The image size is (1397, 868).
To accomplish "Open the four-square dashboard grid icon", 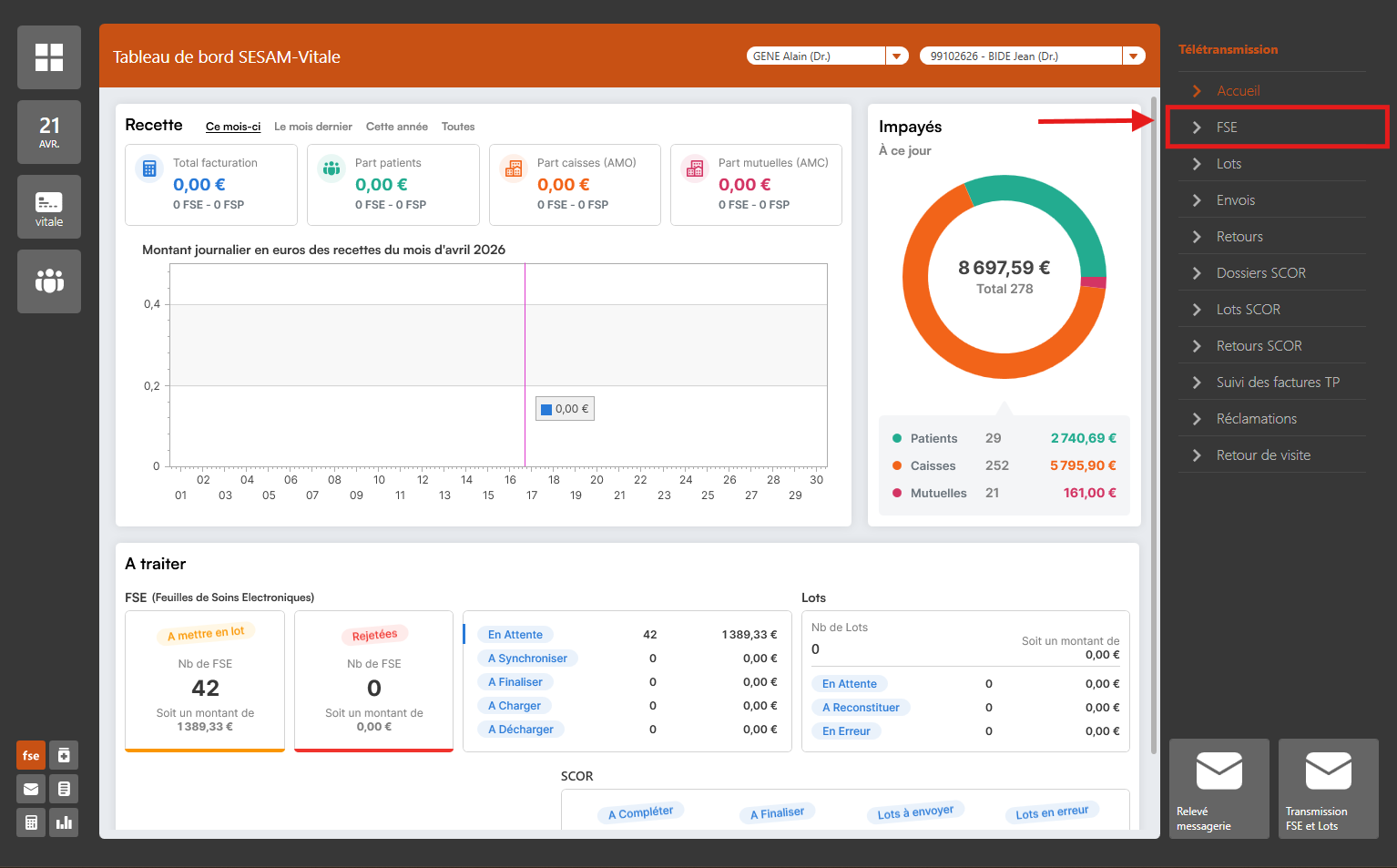I will [x=49, y=57].
